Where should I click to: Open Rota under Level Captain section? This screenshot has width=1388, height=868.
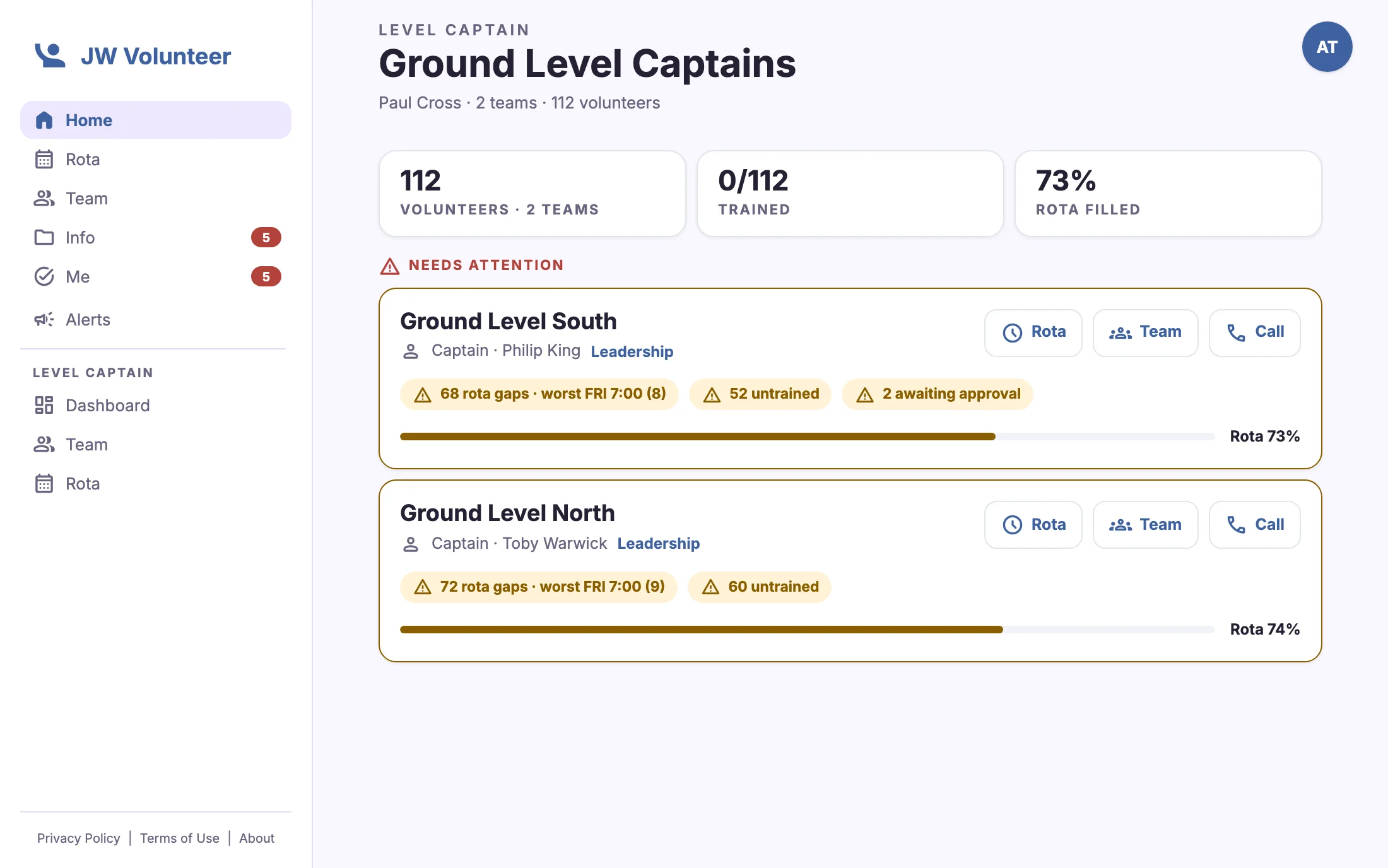[x=156, y=483]
